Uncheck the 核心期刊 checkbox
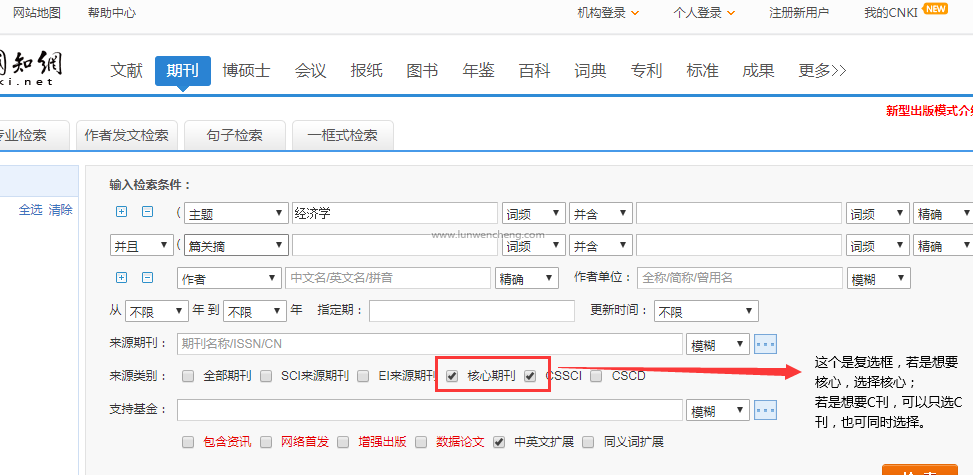Screen dimensions: 973x475 (x=452, y=376)
